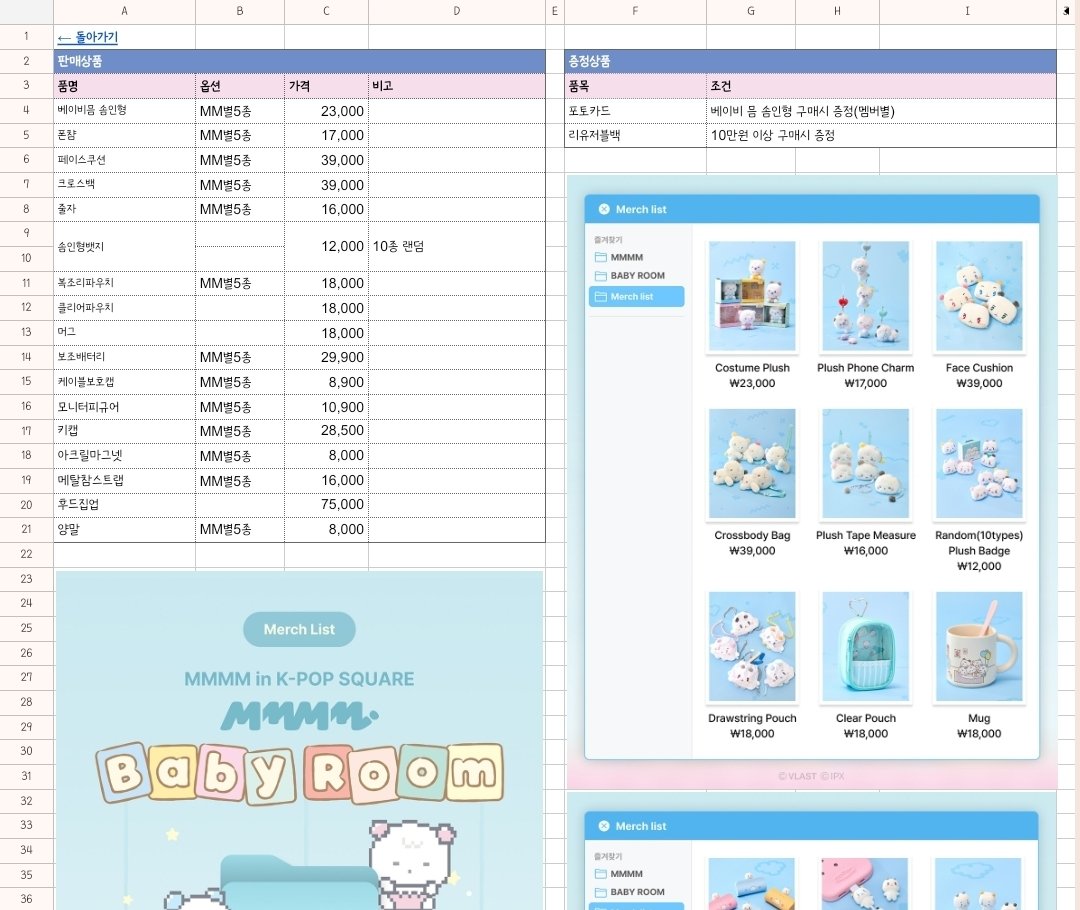Select cell 베이비믐 솜인형
The height and width of the screenshot is (910, 1080).
pyautogui.click(x=124, y=110)
